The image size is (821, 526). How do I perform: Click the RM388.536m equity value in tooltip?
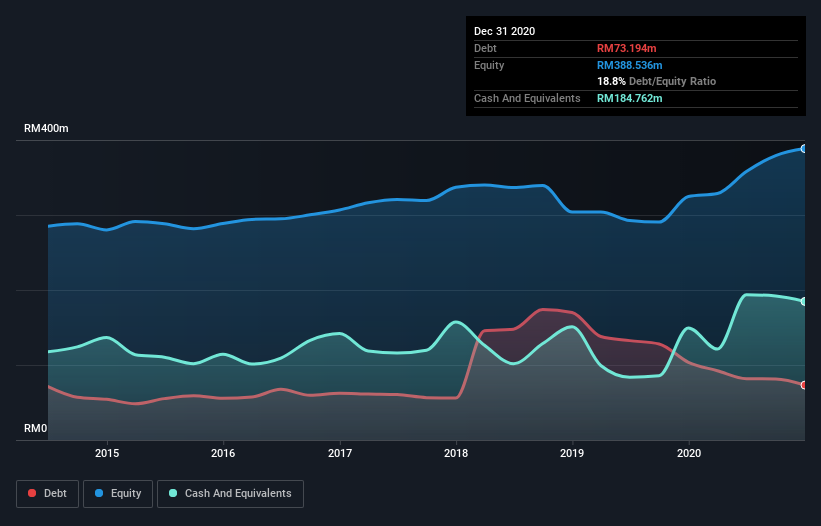(630, 65)
